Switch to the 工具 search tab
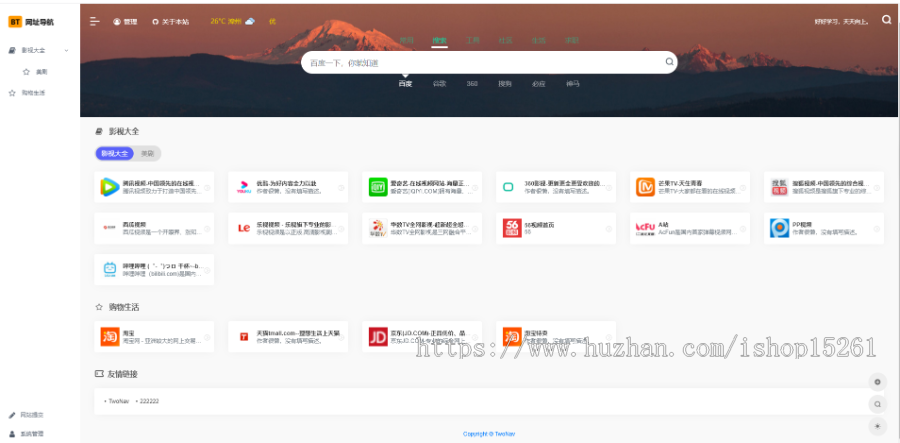The image size is (900, 443). coord(472,41)
